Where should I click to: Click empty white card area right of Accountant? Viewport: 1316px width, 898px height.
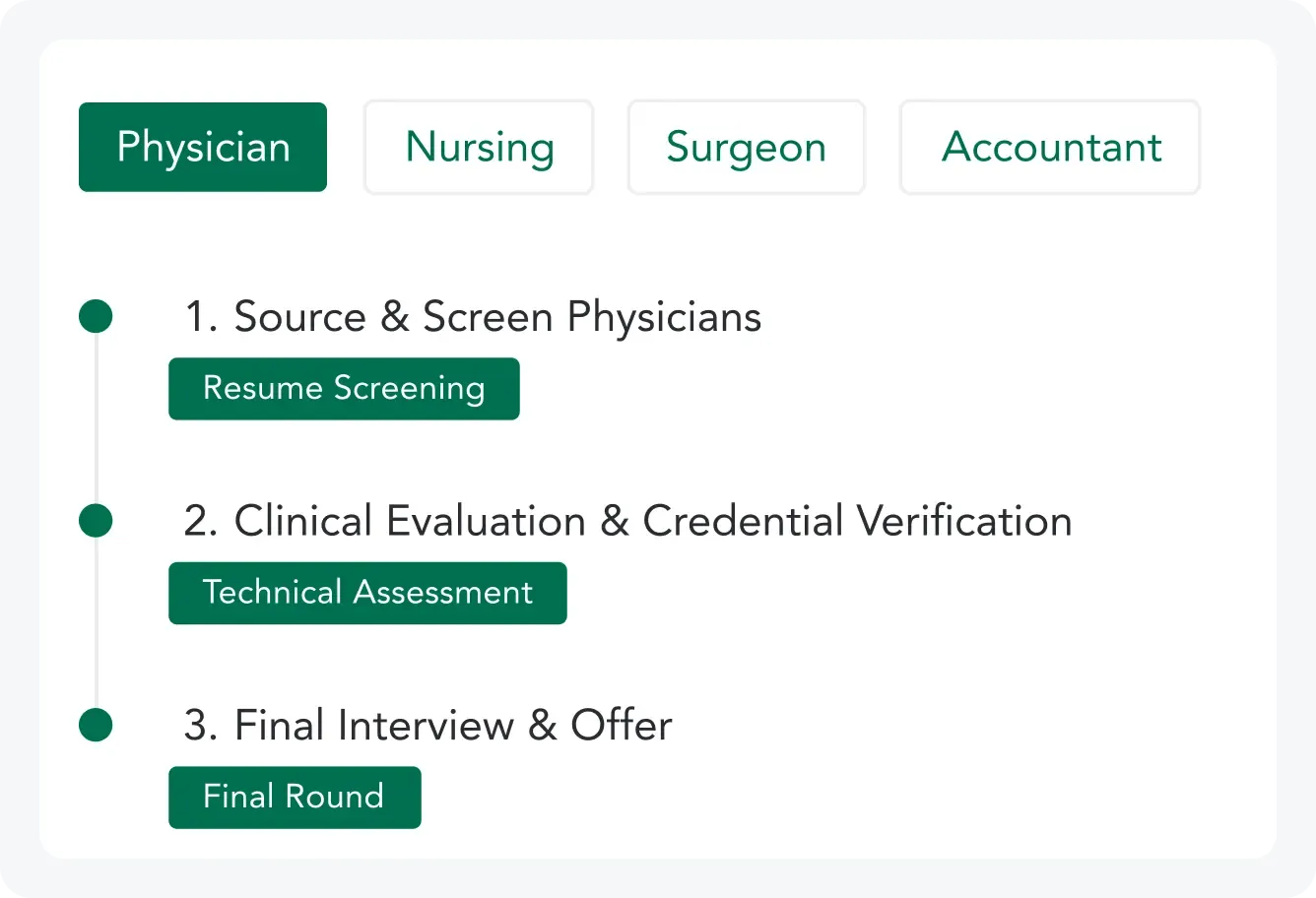[x=1237, y=148]
